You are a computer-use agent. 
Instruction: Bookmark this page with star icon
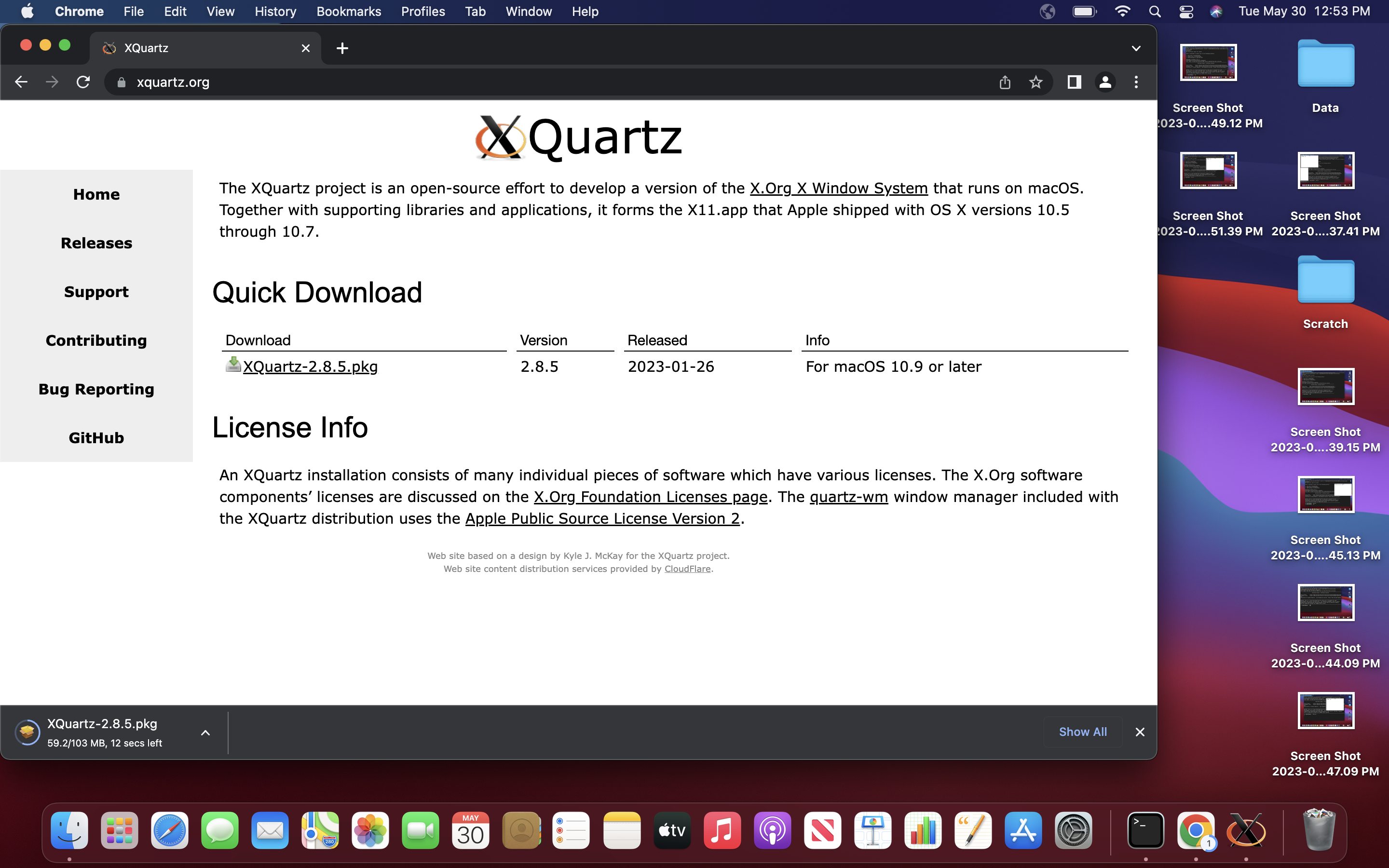point(1035,82)
